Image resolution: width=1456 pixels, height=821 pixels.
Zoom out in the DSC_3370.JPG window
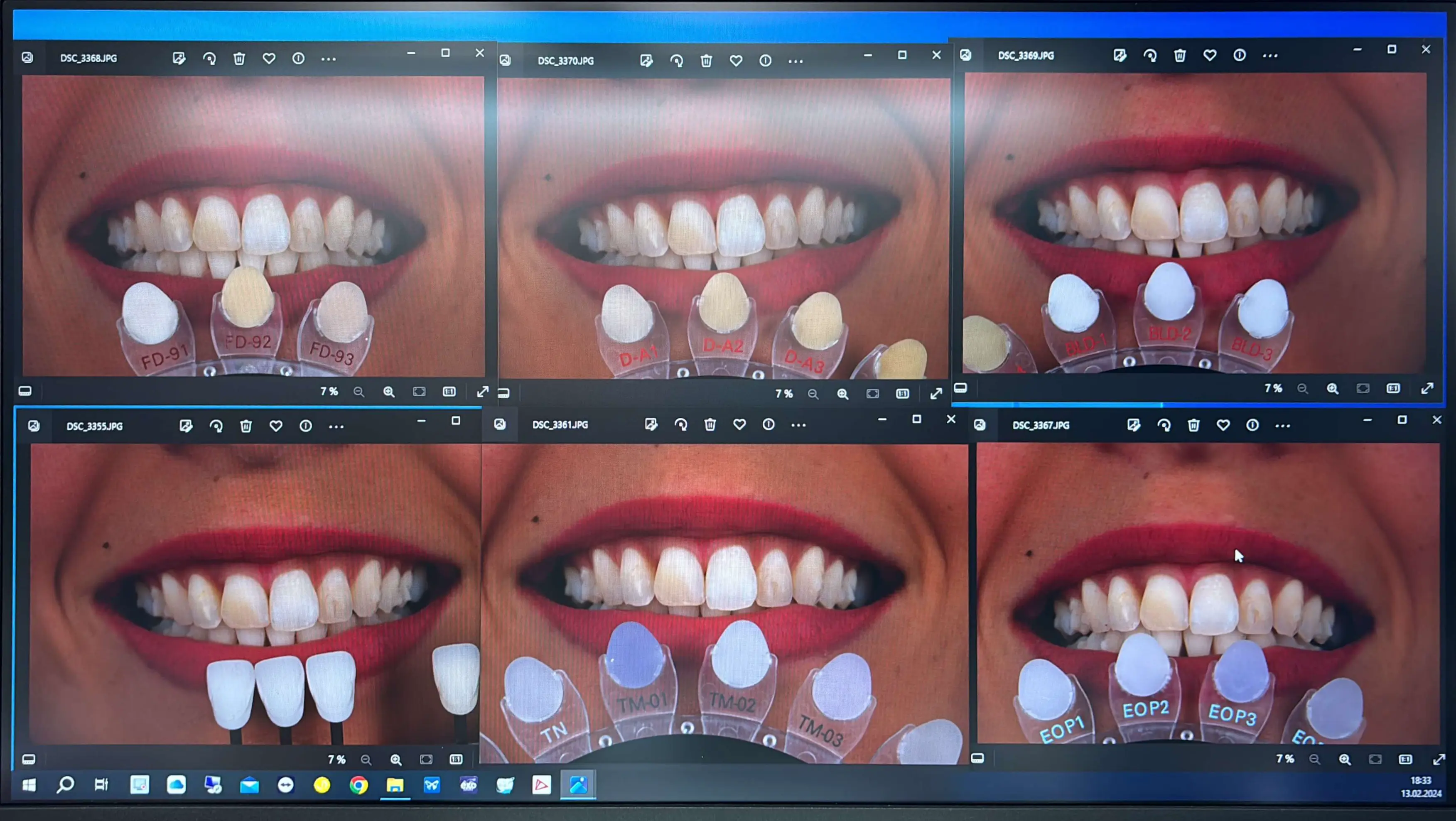813,394
